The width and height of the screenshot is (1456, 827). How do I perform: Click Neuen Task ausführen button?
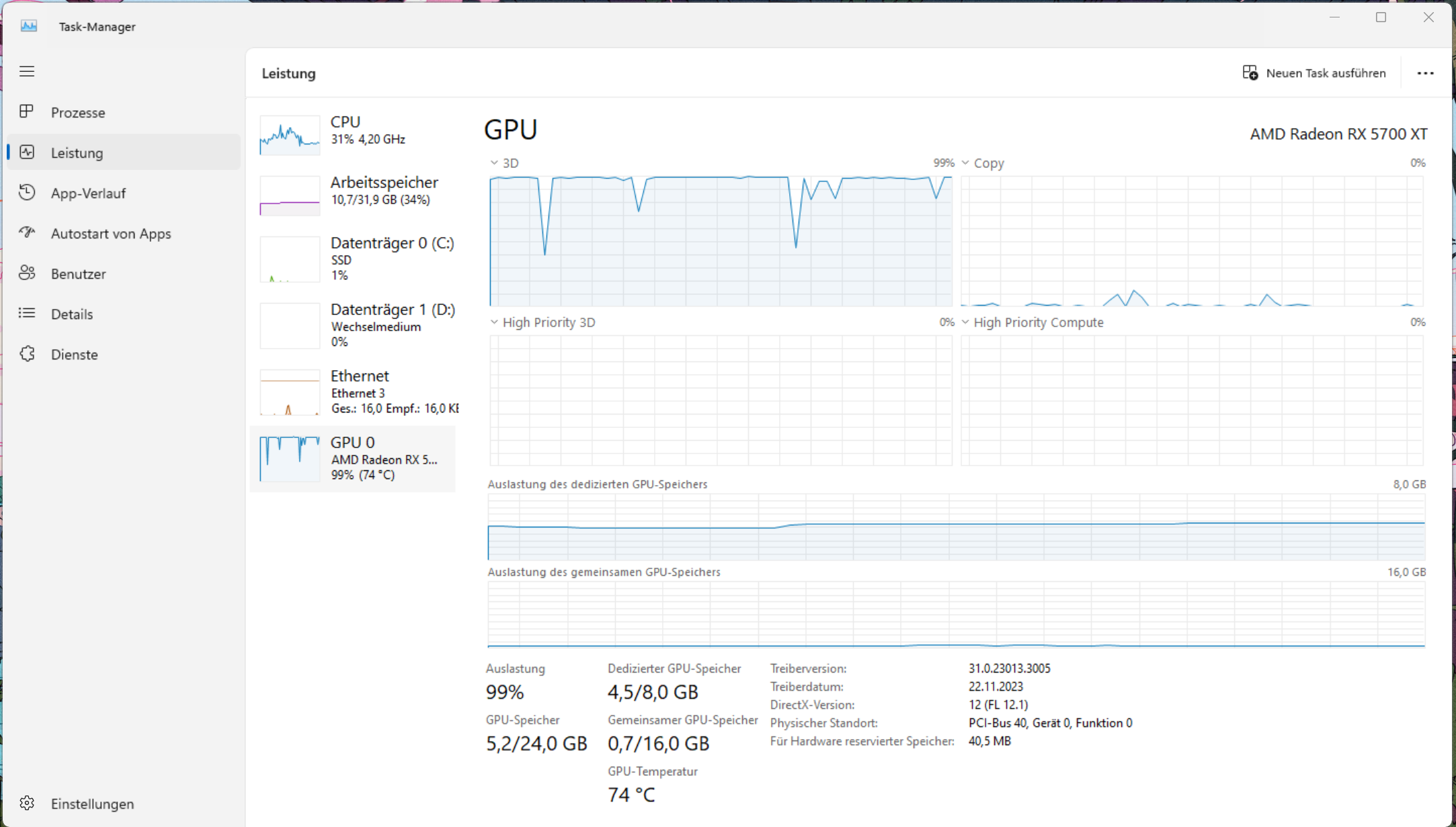[1314, 73]
